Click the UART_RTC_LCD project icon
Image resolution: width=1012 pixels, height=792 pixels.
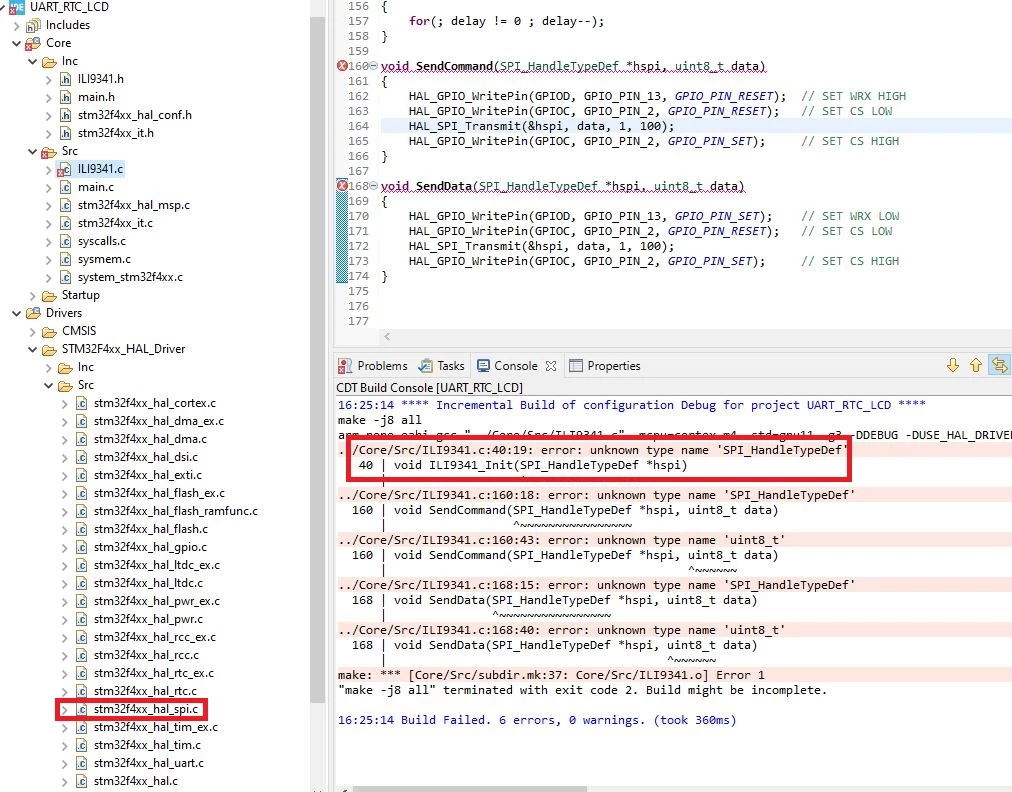point(17,7)
